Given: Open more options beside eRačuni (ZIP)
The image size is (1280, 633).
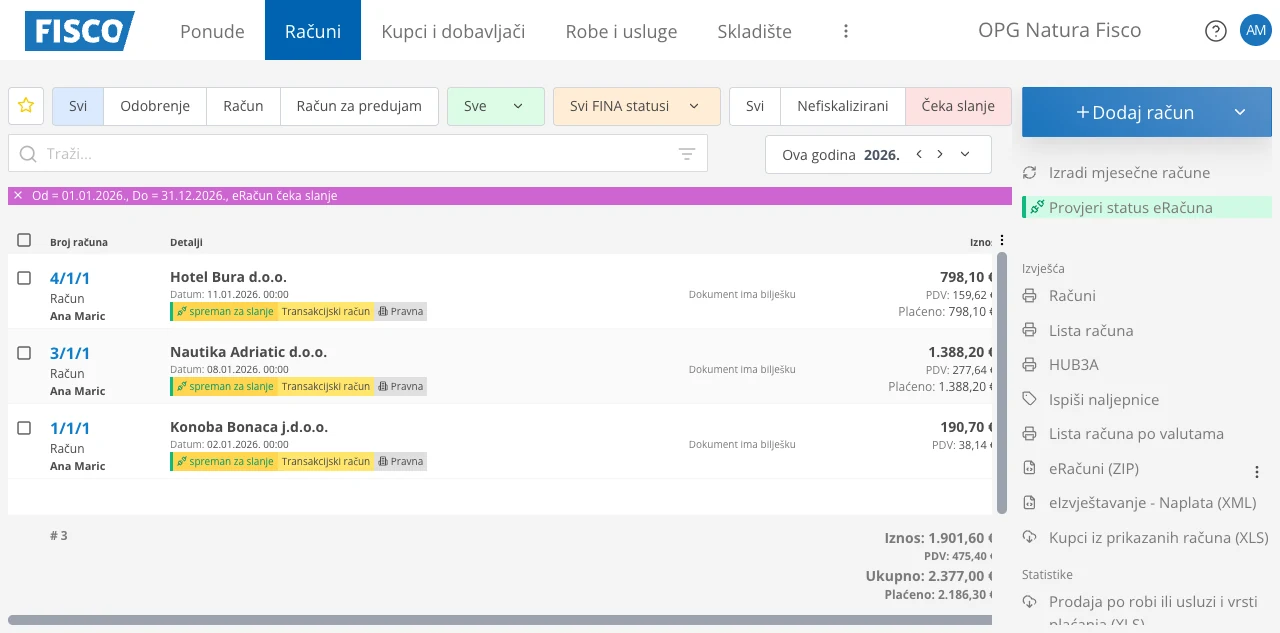Looking at the screenshot, I should pyautogui.click(x=1257, y=472).
